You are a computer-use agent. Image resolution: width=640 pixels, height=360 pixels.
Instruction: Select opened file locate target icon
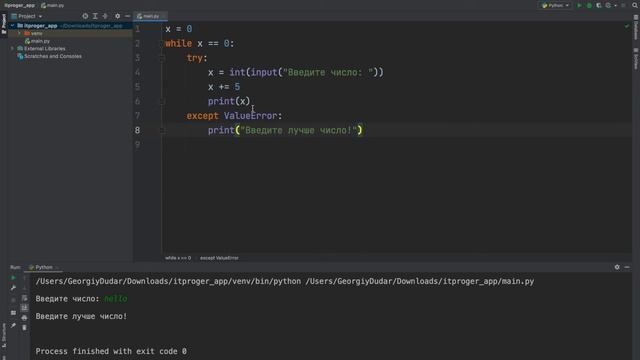[85, 16]
